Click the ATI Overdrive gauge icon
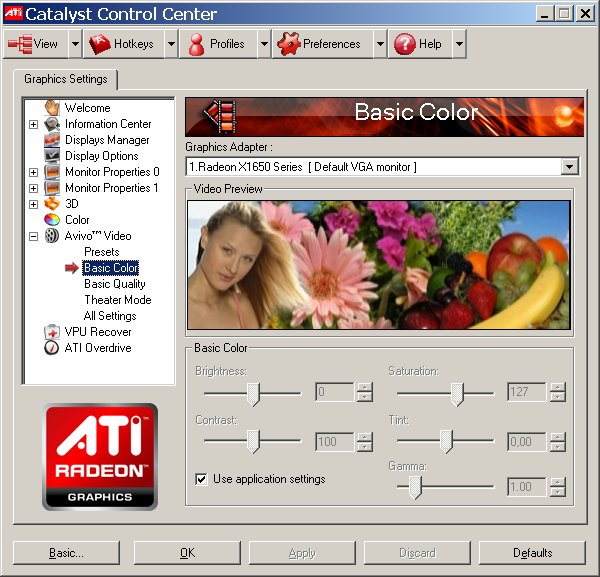 pyautogui.click(x=52, y=348)
